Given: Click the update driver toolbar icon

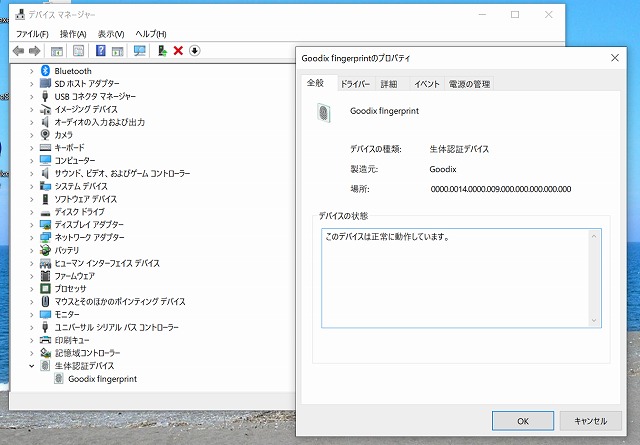Looking at the screenshot, I should (x=162, y=51).
